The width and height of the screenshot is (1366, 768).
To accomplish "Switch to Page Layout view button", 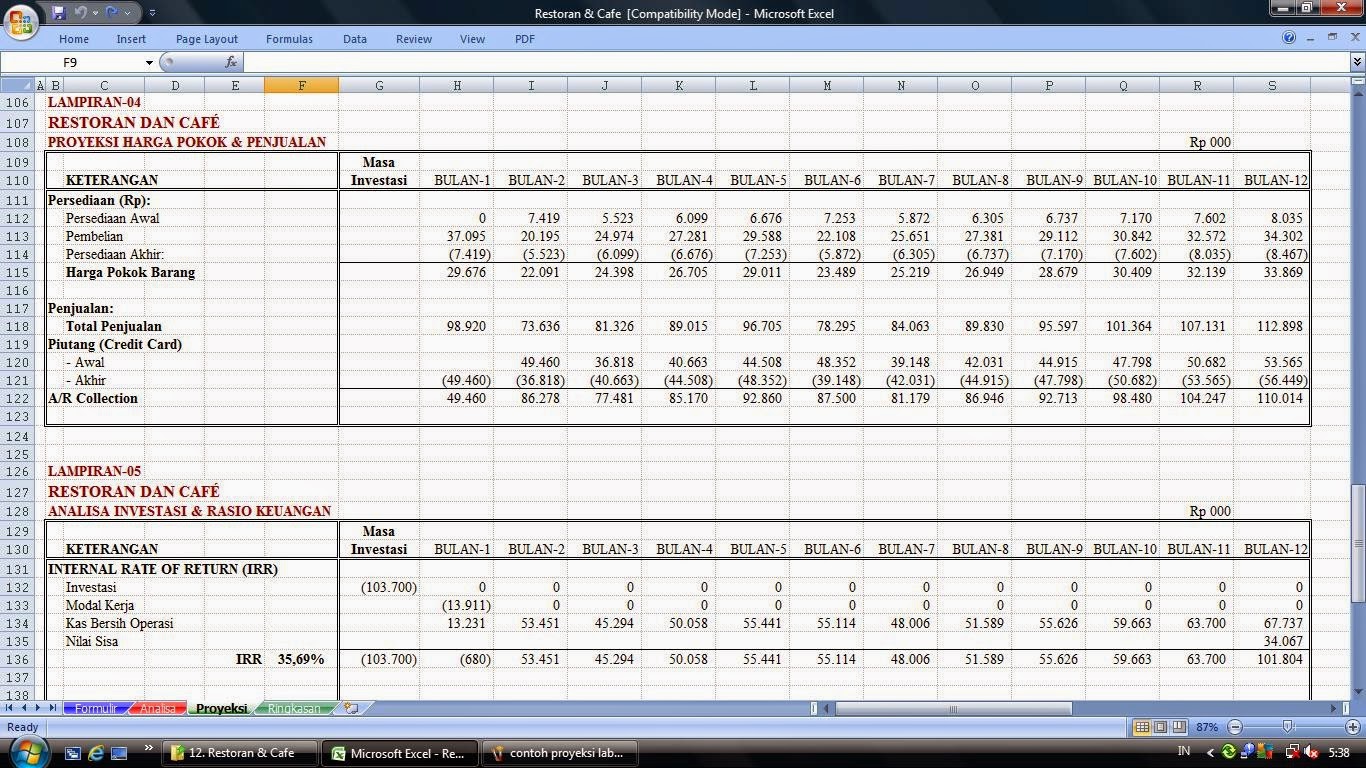I will [x=1160, y=727].
